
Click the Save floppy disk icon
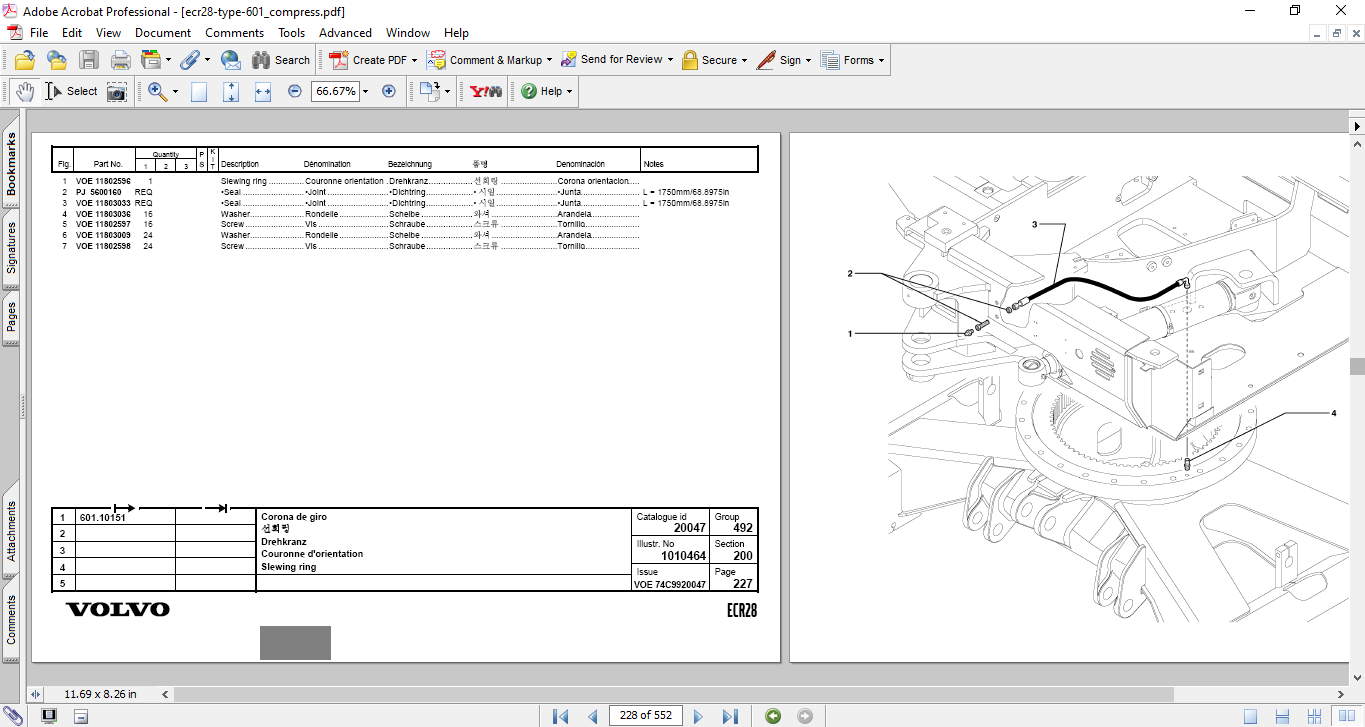89,60
